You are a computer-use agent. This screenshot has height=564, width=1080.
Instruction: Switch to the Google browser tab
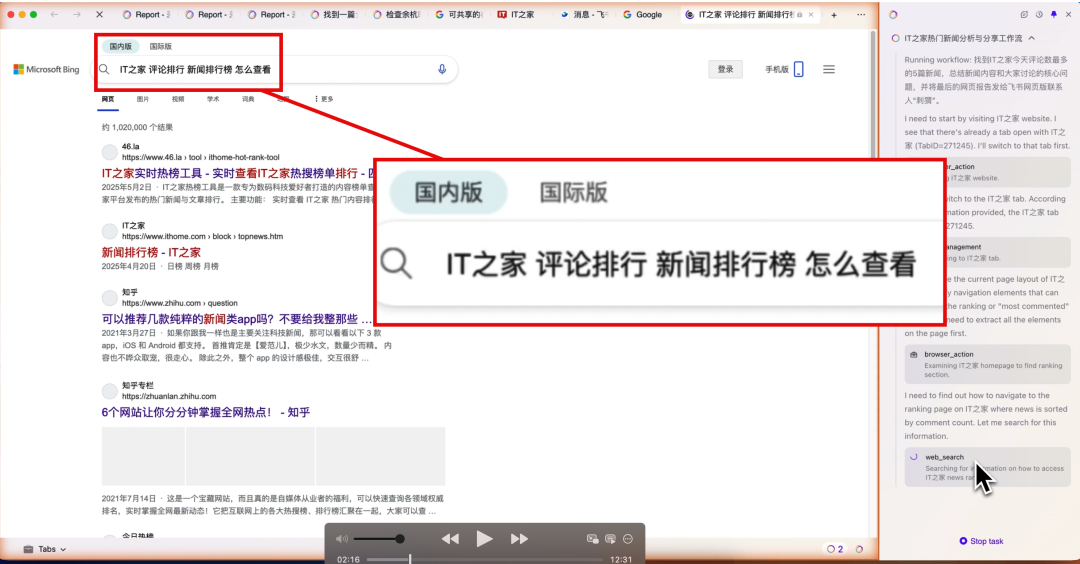click(x=642, y=14)
